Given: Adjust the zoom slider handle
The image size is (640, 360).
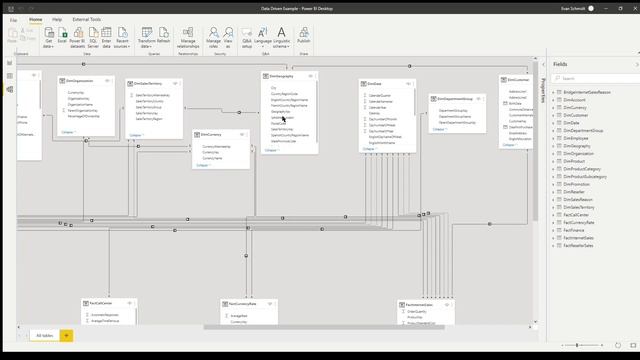Looking at the screenshot, I should point(577,345).
